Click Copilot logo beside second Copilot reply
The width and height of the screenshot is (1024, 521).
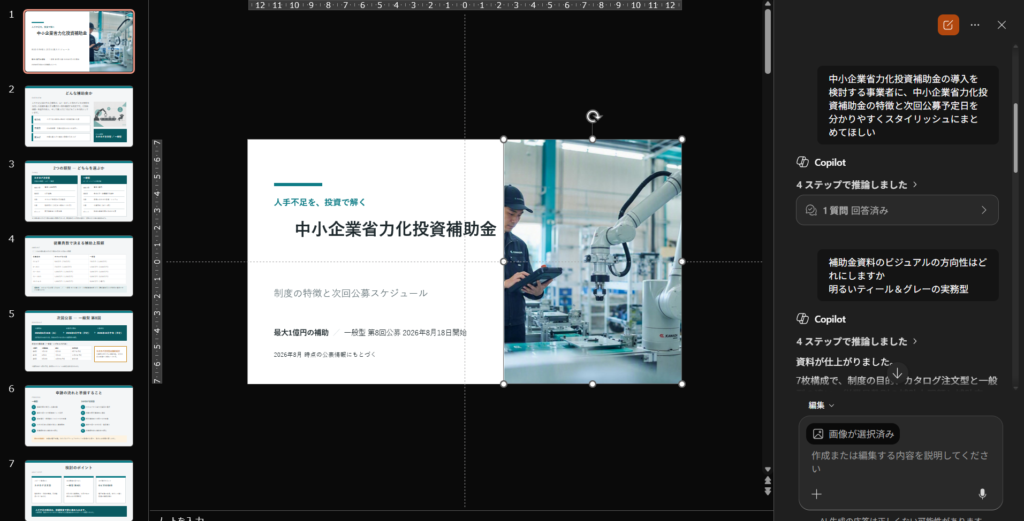[803, 319]
